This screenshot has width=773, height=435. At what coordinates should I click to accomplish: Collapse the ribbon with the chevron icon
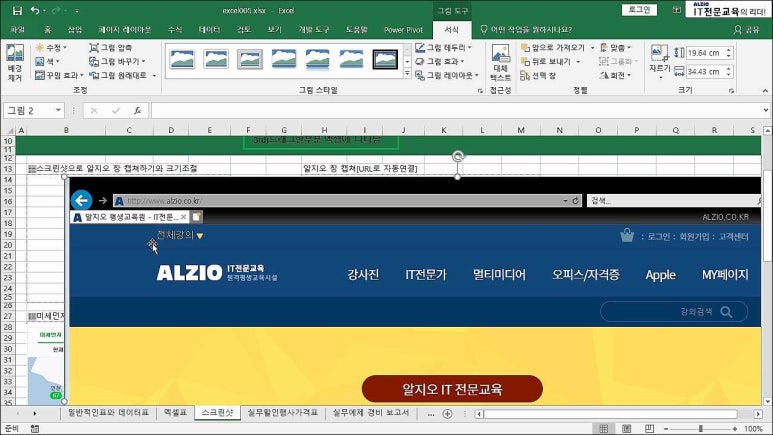point(765,91)
